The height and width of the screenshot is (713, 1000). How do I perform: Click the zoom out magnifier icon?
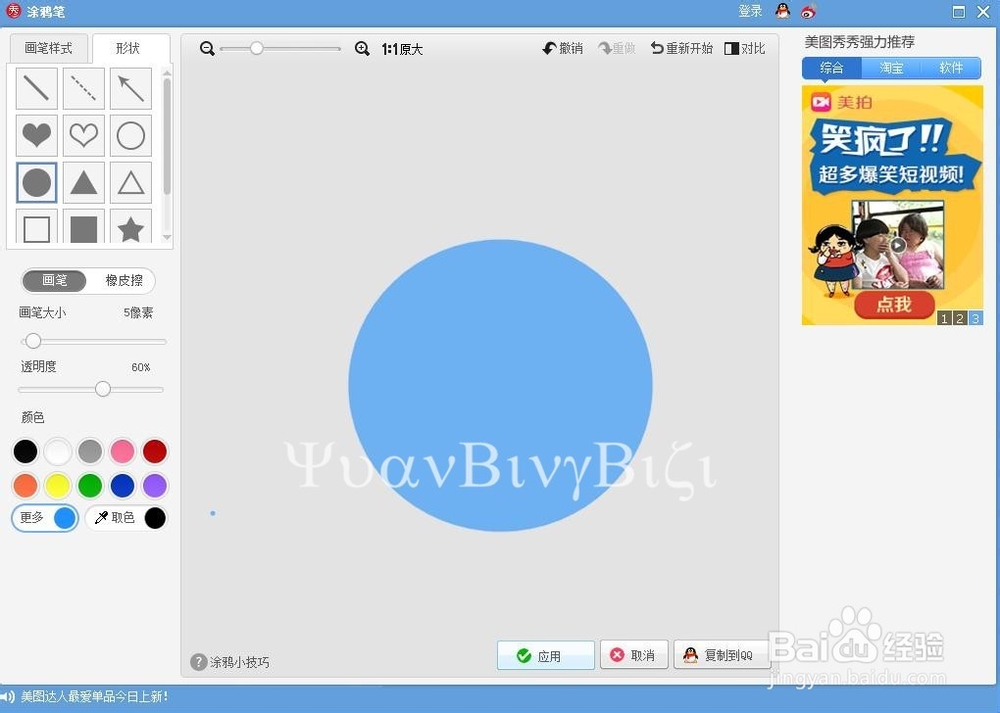[x=207, y=48]
